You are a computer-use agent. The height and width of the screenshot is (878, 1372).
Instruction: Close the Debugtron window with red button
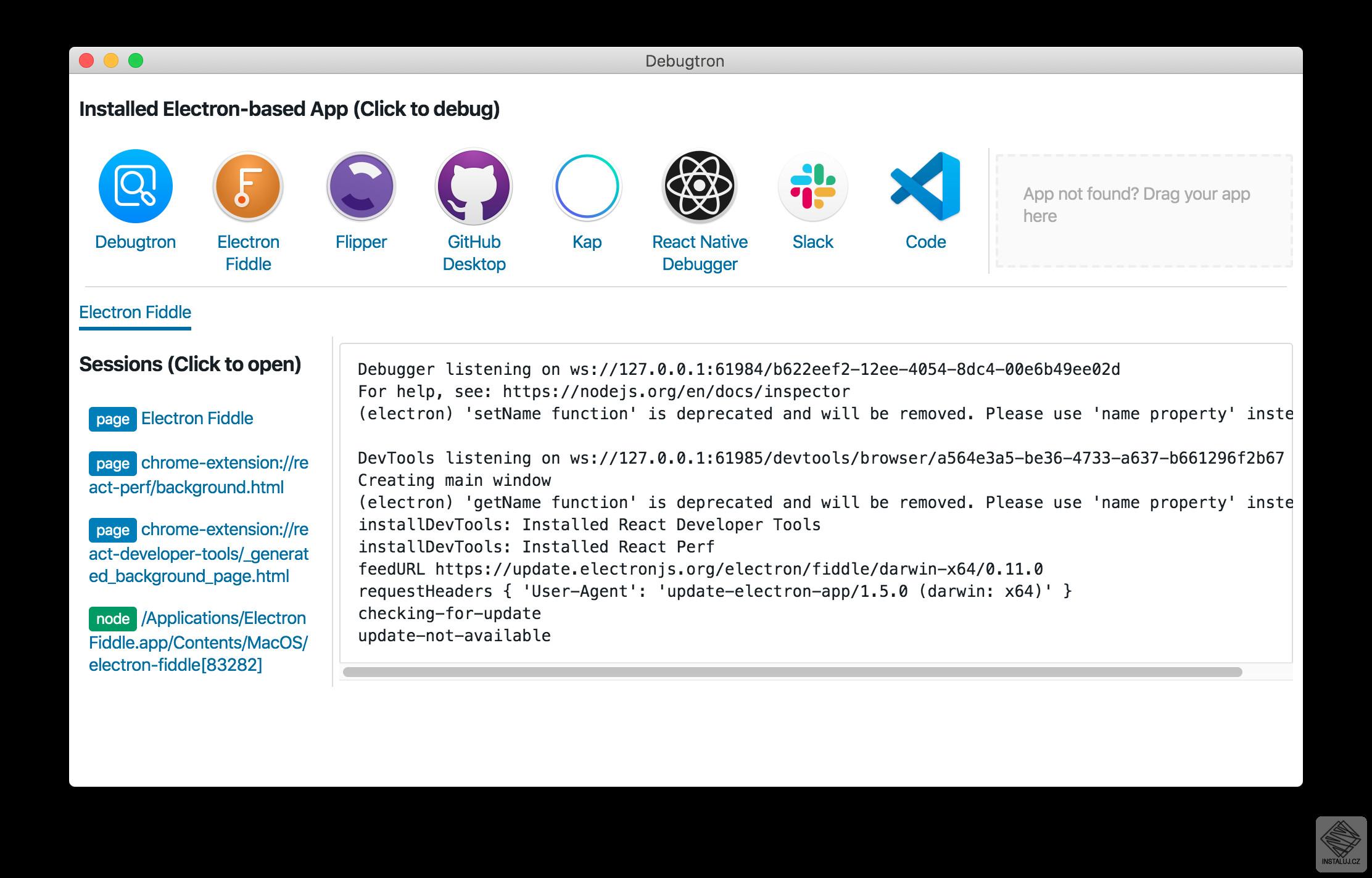86,60
